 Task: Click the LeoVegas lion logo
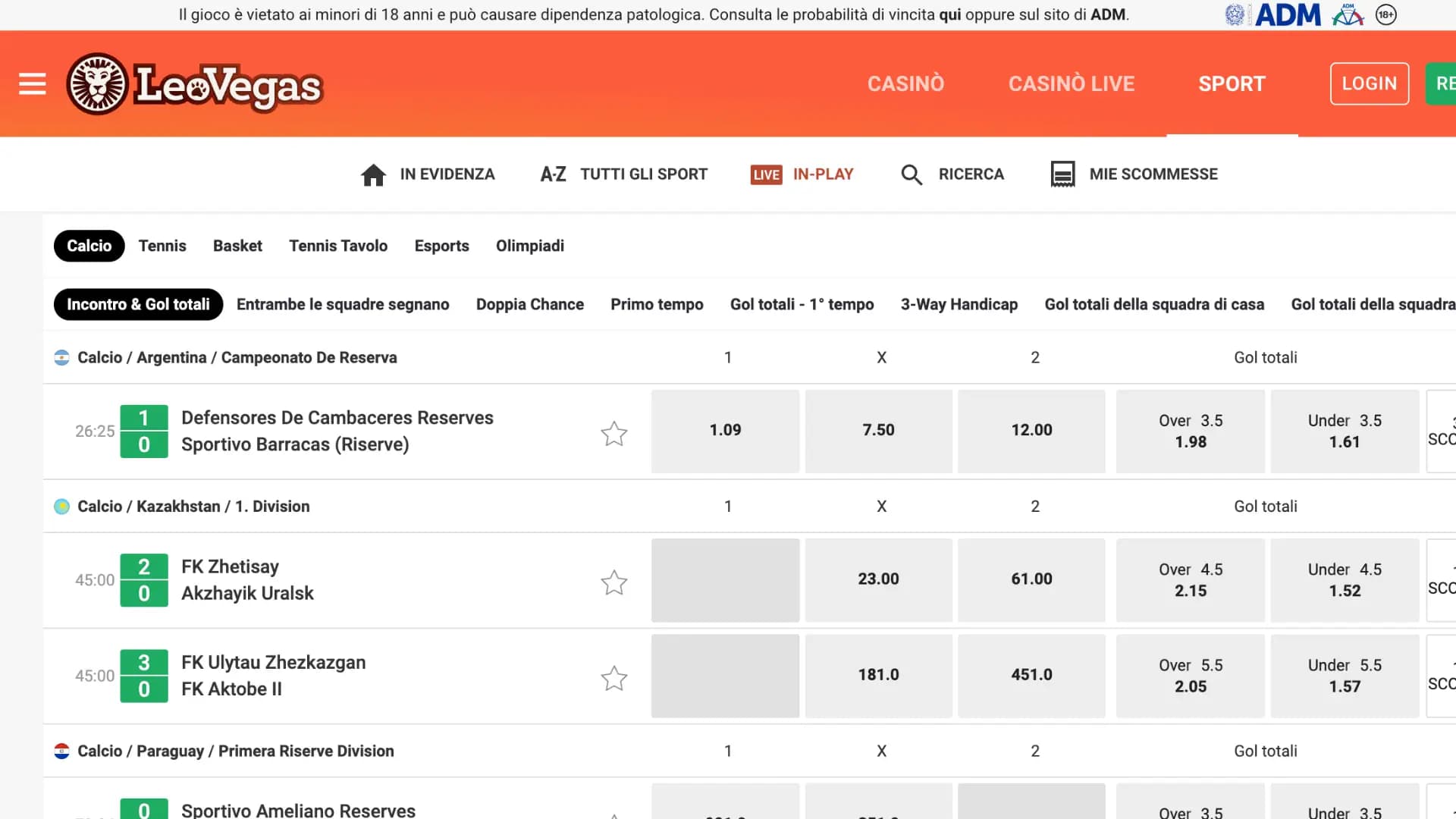97,84
